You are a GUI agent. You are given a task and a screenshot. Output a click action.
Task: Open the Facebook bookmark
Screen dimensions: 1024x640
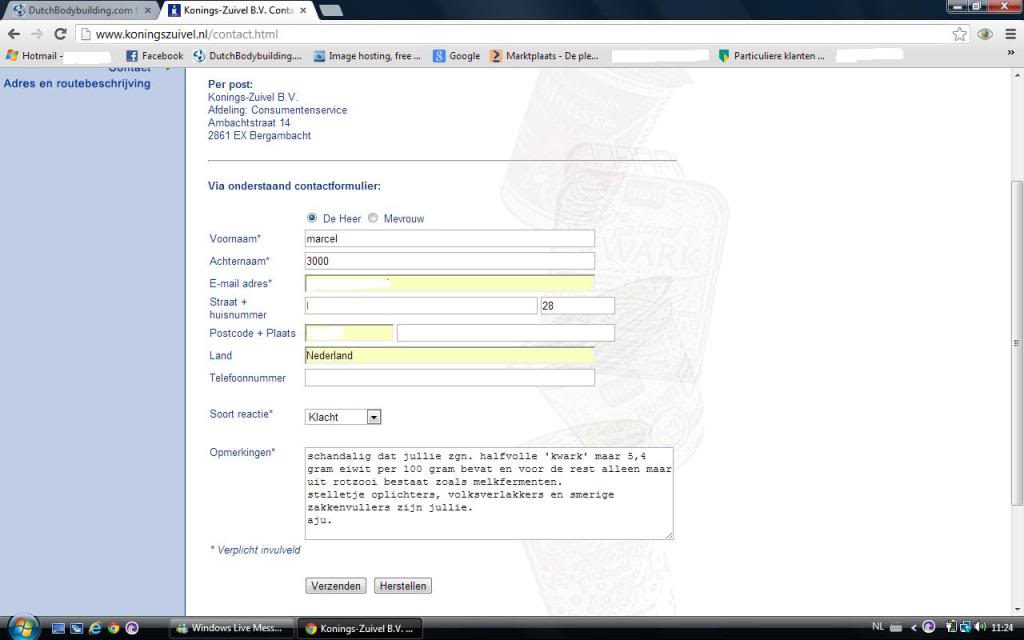pyautogui.click(x=154, y=56)
